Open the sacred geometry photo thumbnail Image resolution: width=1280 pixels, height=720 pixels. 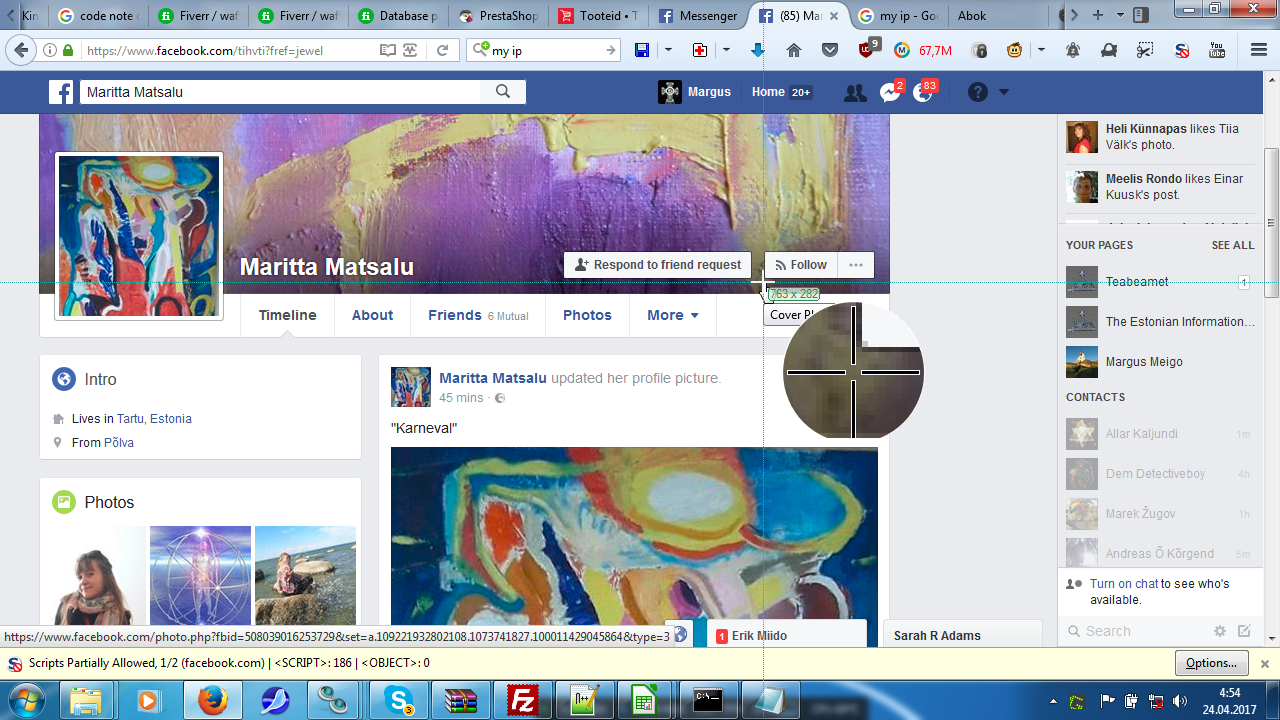[200, 576]
